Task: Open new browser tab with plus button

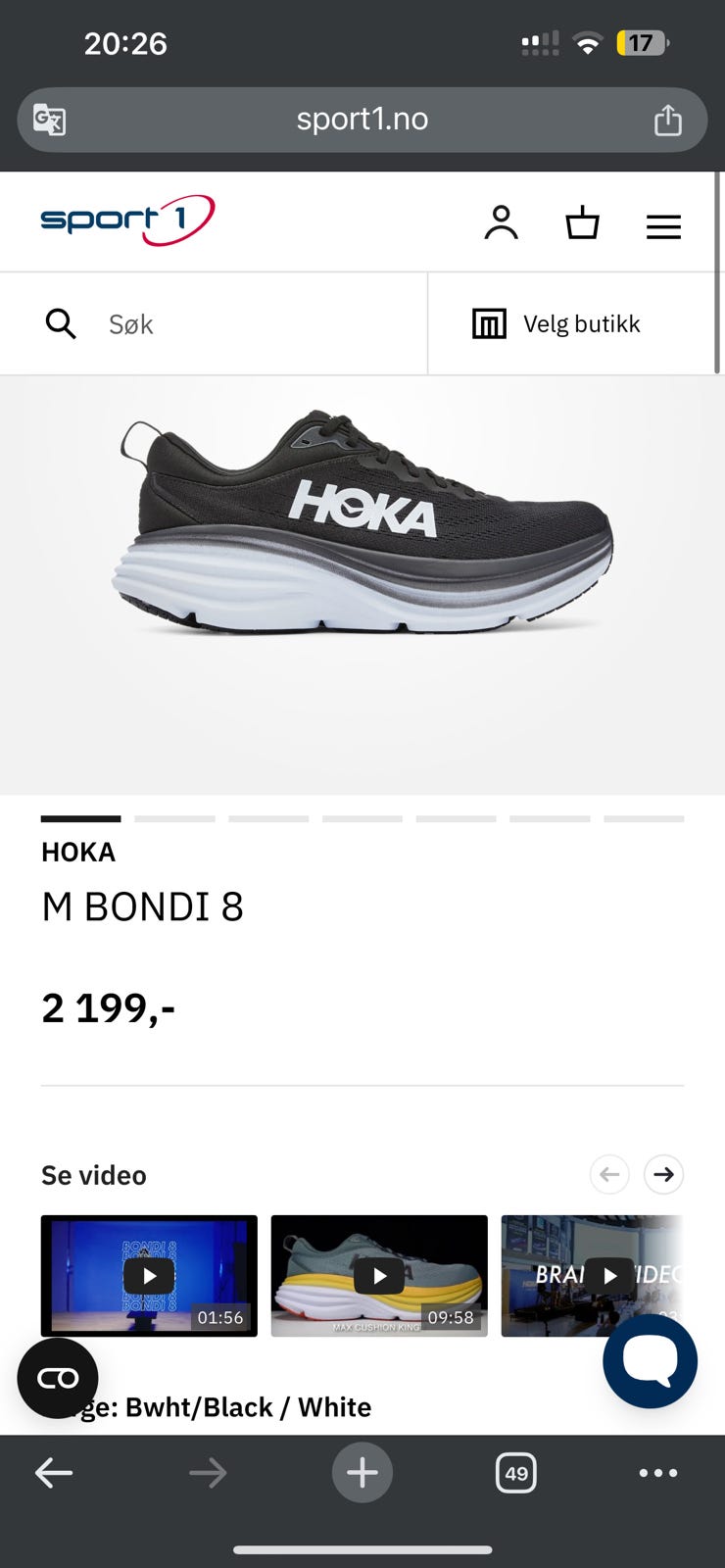Action: pyautogui.click(x=362, y=1472)
